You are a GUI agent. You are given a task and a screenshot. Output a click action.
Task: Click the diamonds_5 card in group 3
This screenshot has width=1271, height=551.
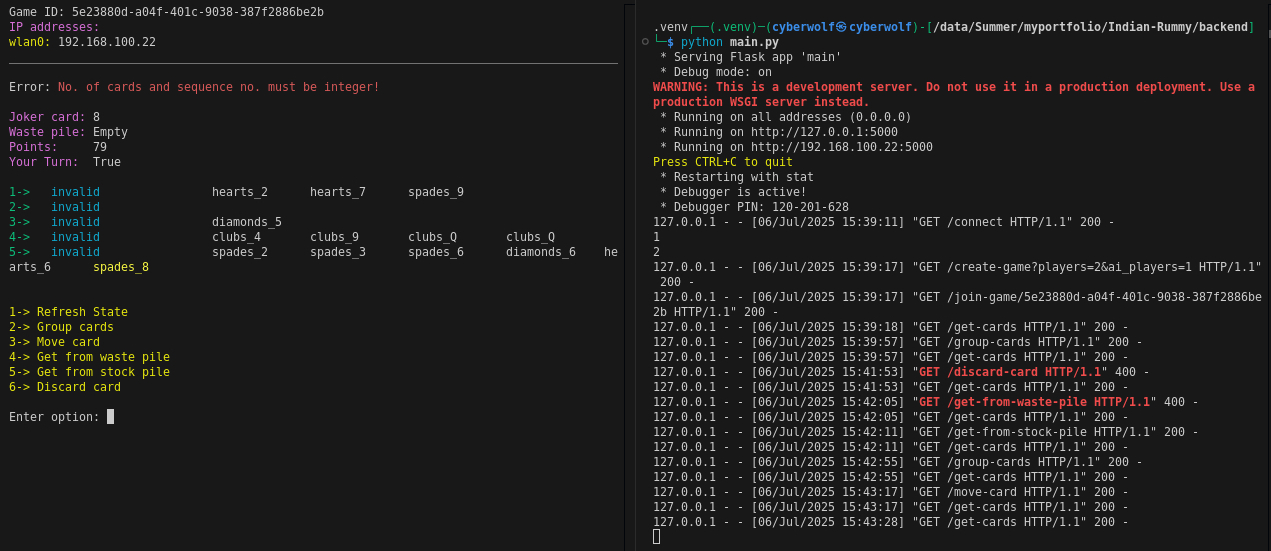(246, 222)
